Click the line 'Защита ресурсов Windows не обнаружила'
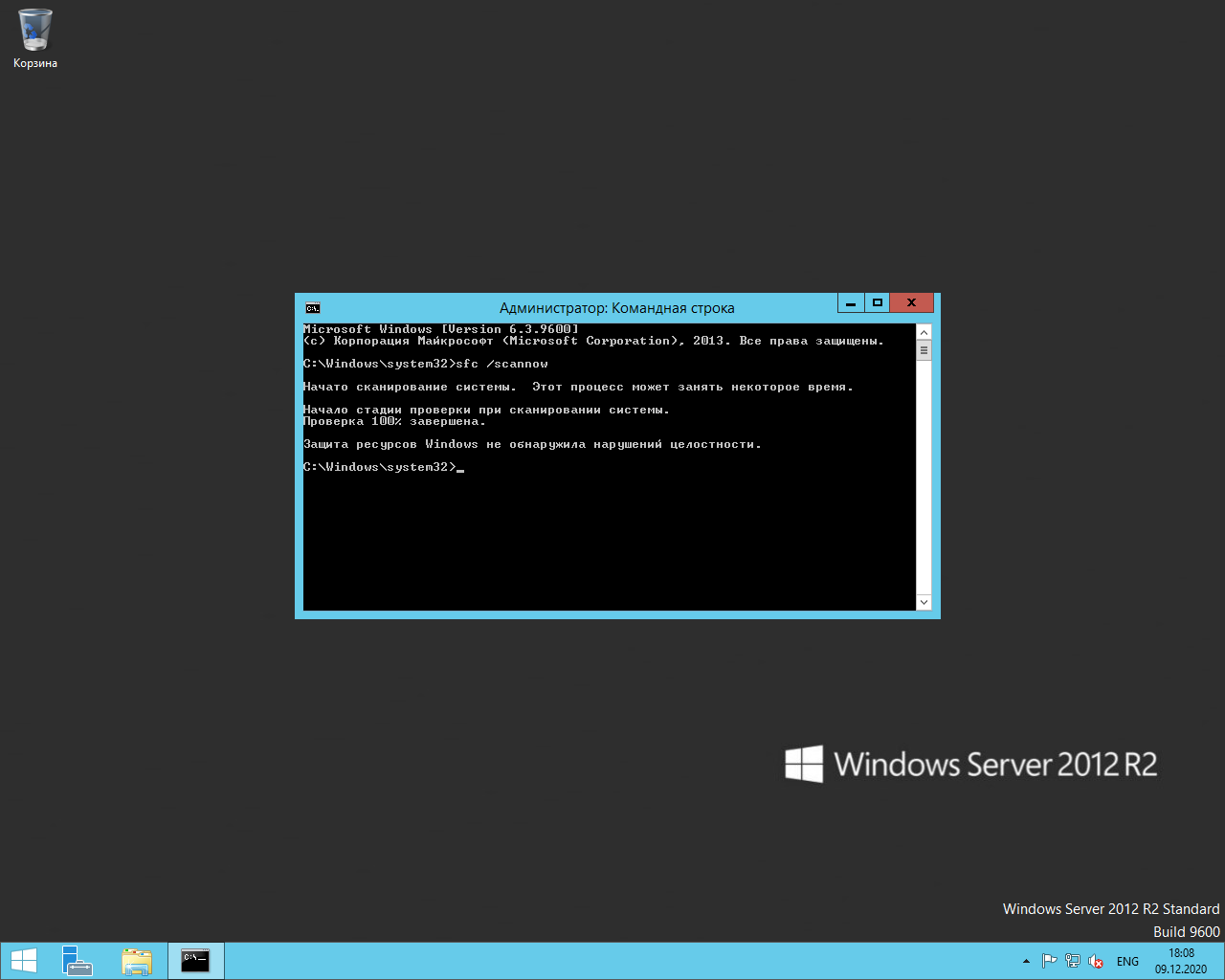The height and width of the screenshot is (980, 1225). click(532, 444)
